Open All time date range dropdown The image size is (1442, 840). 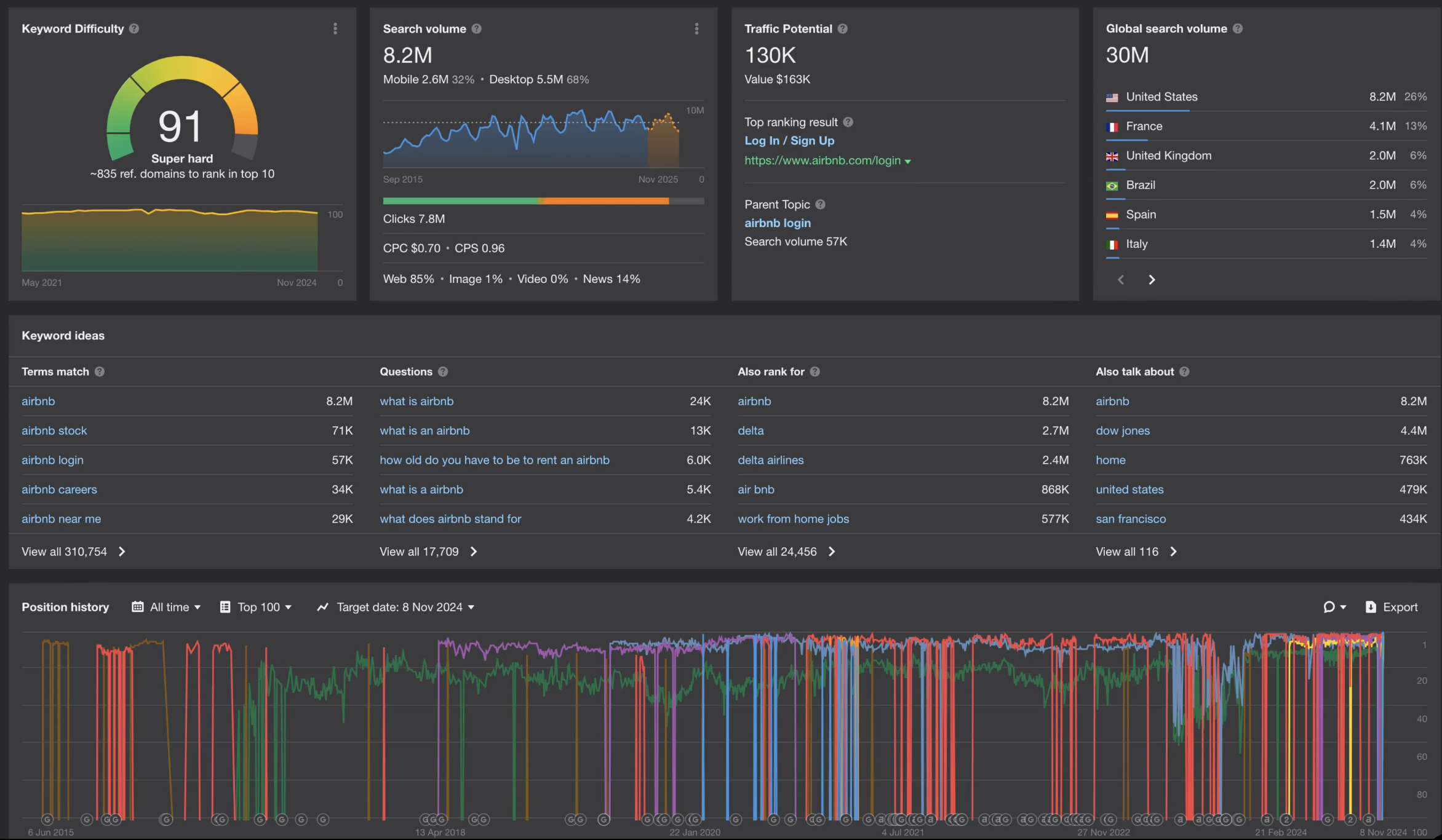coord(166,607)
